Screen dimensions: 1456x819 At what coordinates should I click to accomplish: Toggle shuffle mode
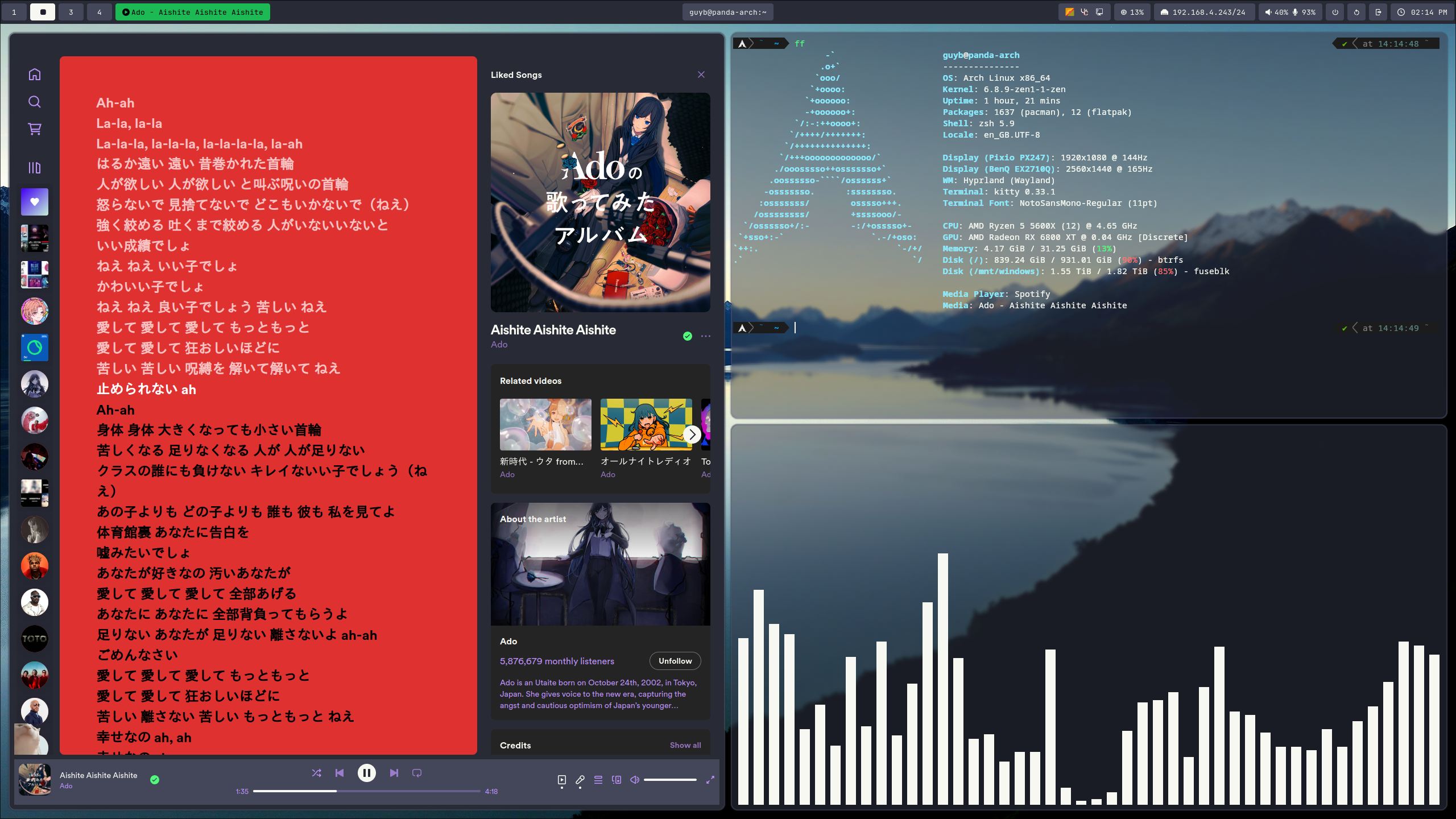[317, 773]
